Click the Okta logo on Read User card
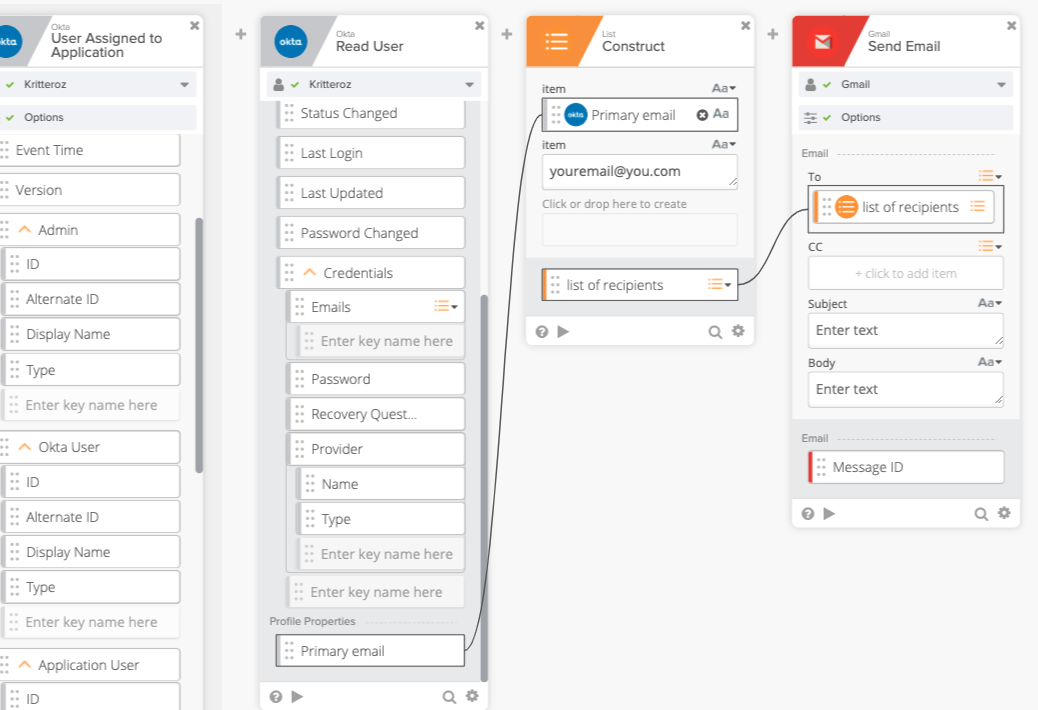 (290, 42)
